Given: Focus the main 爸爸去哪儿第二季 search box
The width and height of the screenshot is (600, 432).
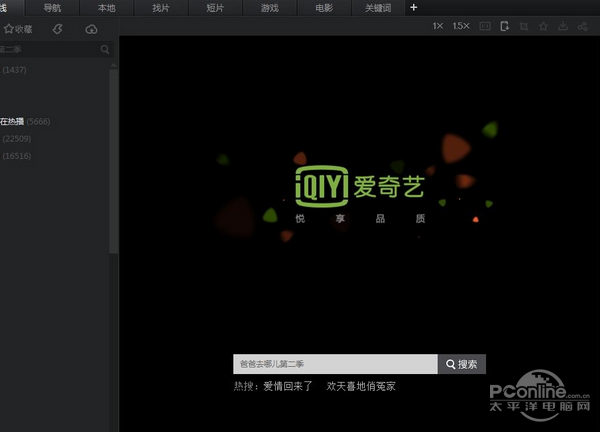Looking at the screenshot, I should 335,364.
